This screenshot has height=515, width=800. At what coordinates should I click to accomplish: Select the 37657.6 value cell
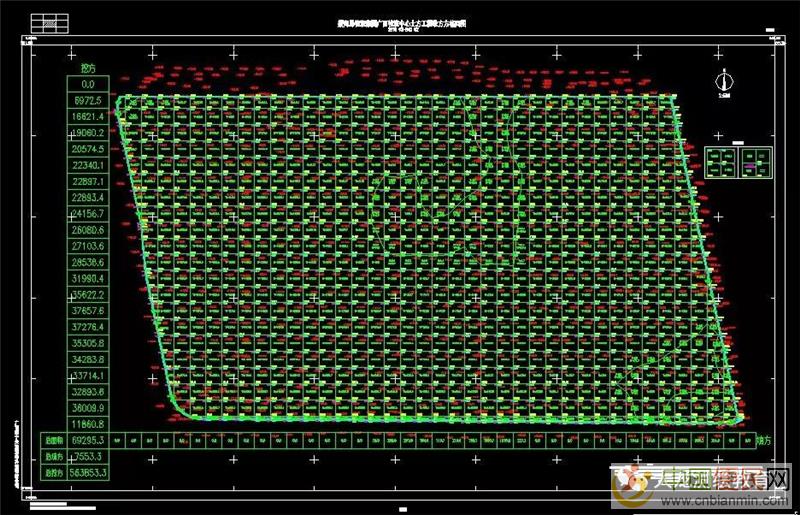(x=85, y=310)
